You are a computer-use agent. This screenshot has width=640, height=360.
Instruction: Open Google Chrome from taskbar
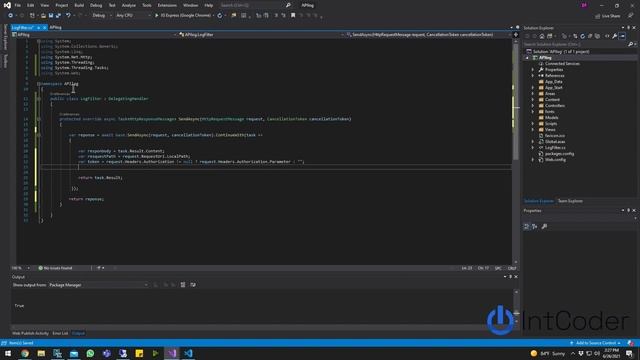pos(25,353)
